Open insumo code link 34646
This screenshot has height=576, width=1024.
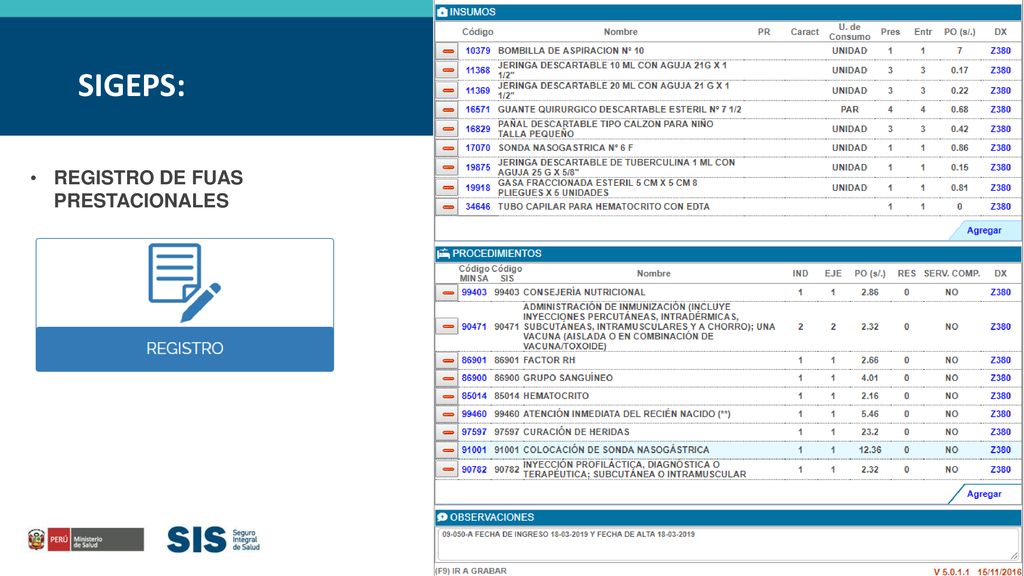pos(477,207)
